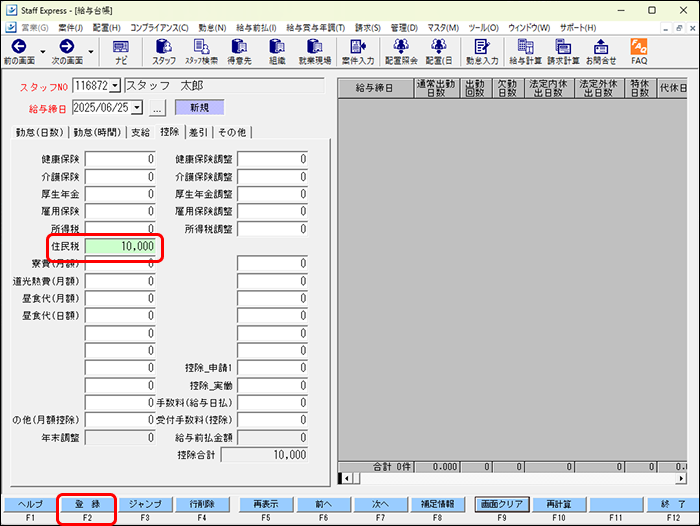The image size is (700, 526).
Task: Switch to the 勤怠(日数) tab
Action: click(x=39, y=132)
